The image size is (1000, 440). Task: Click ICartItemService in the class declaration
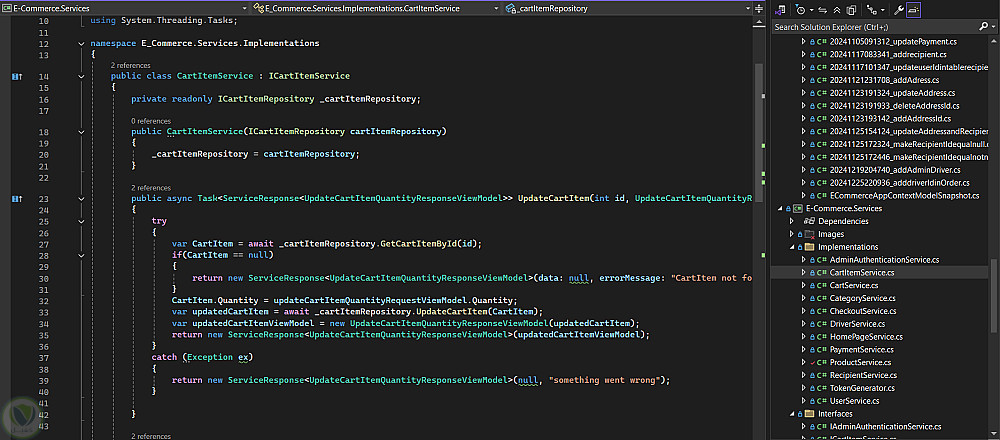tap(309, 76)
